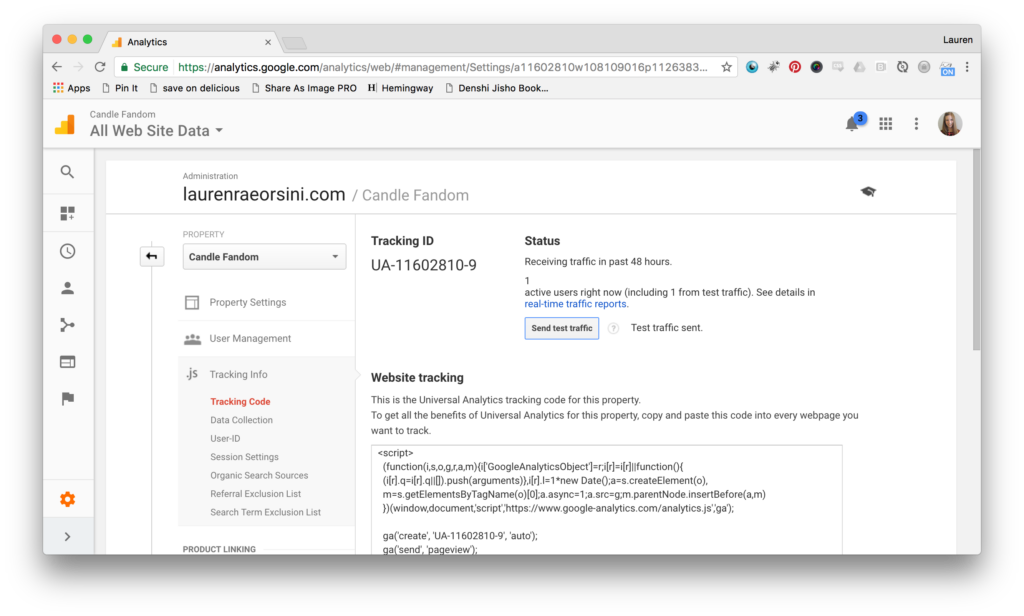Image resolution: width=1024 pixels, height=616 pixels.
Task: Open the Candle Fandom property dropdown
Action: (264, 257)
